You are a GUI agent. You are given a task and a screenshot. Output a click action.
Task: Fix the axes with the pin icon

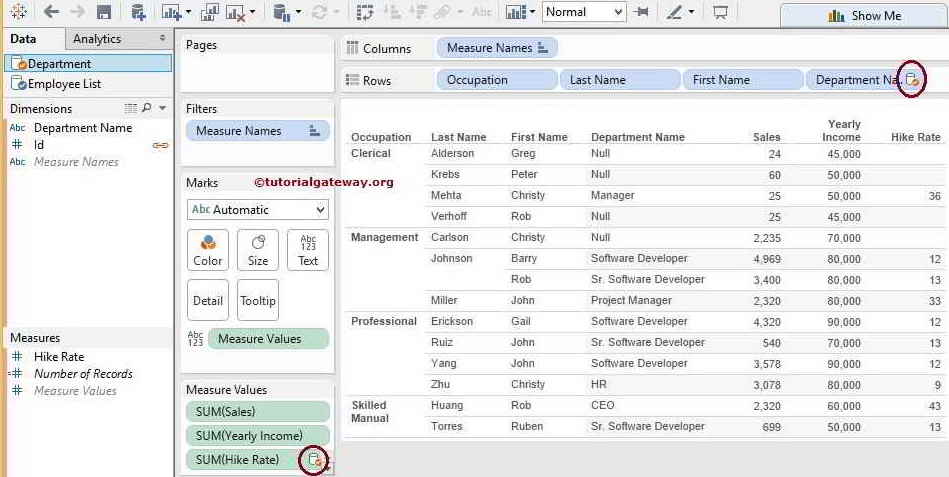tap(642, 12)
